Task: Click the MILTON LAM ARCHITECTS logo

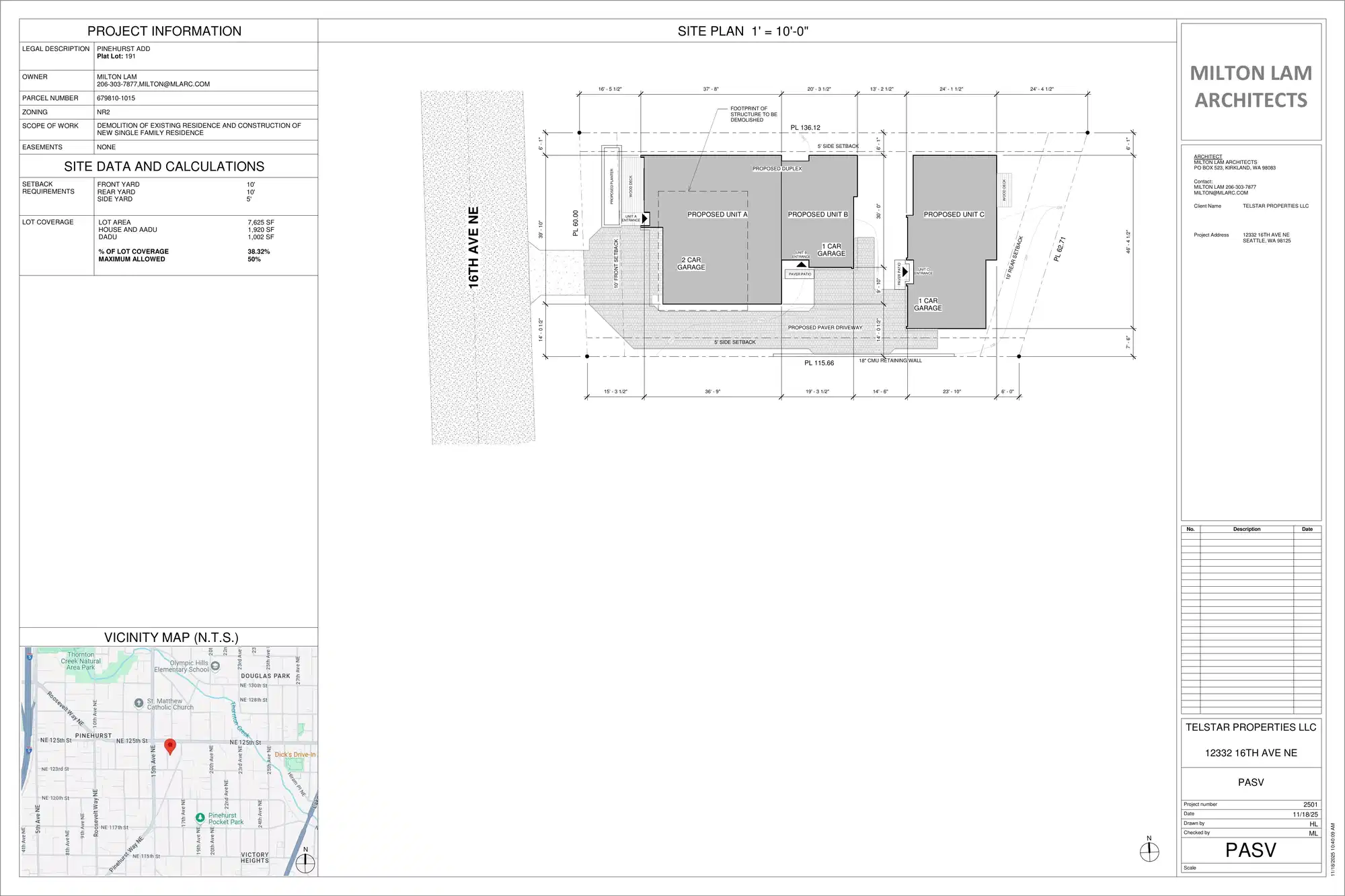Action: click(x=1251, y=86)
